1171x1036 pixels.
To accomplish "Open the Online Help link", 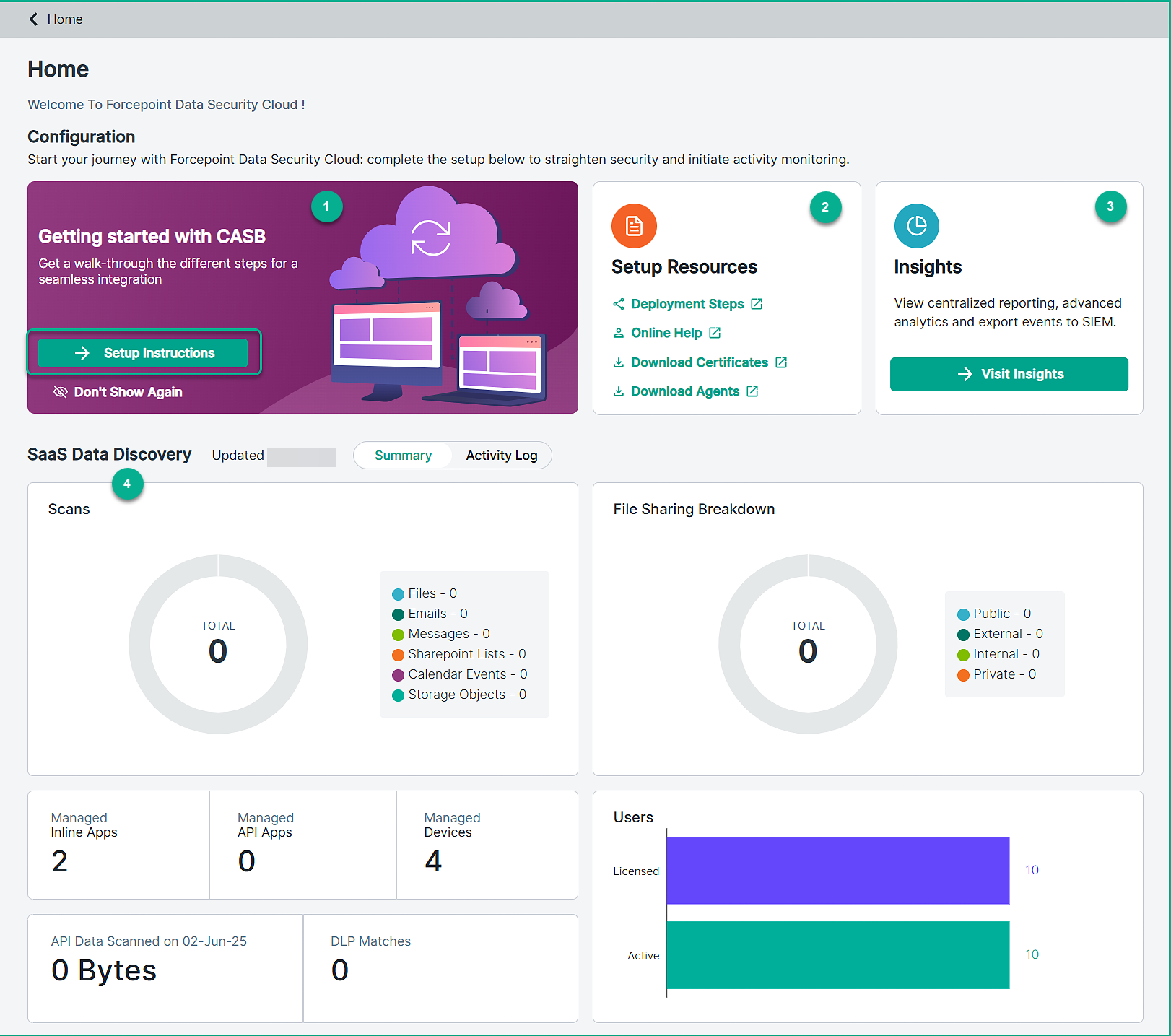I will (666, 333).
